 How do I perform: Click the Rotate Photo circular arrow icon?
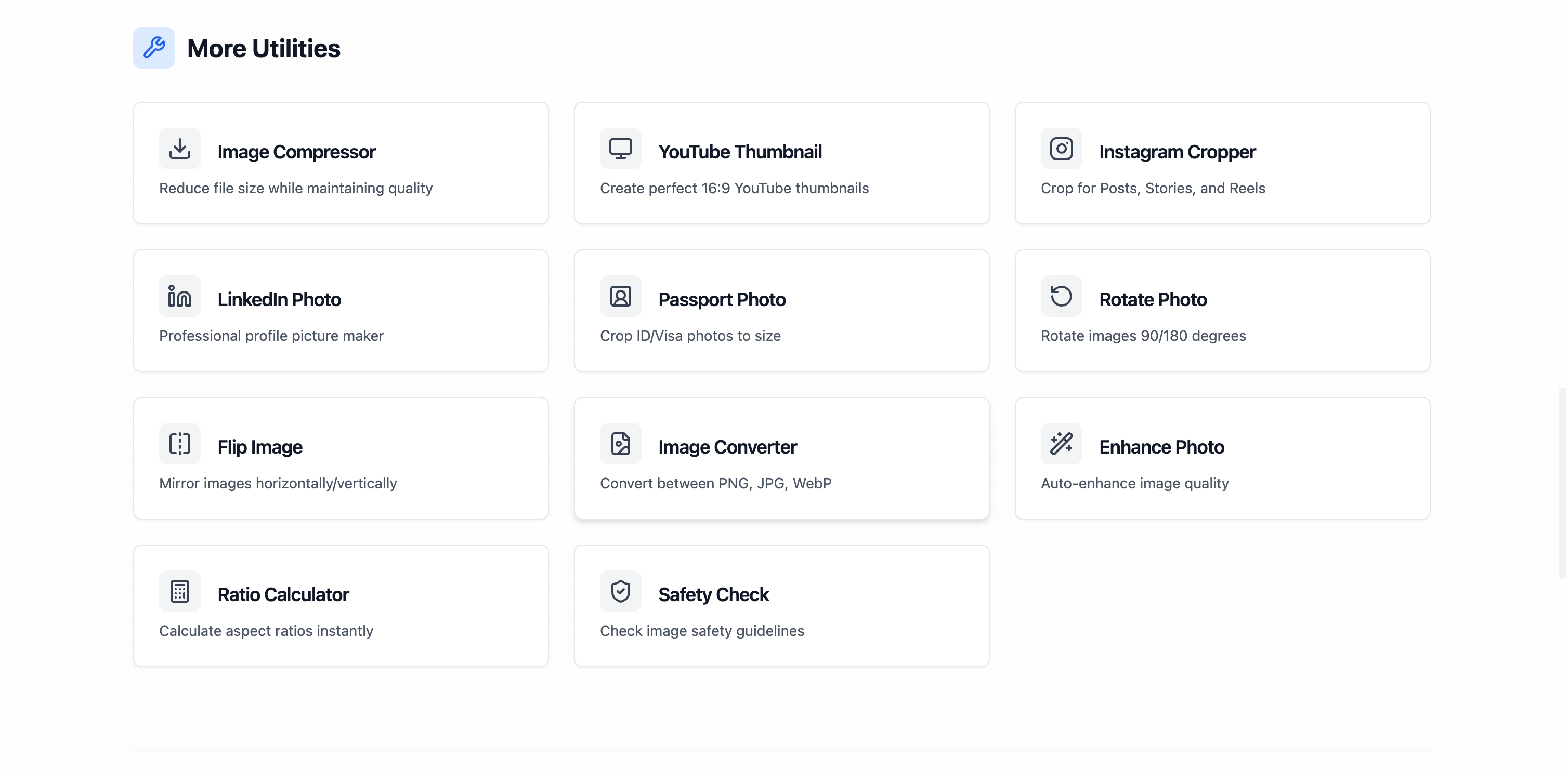coord(1061,296)
